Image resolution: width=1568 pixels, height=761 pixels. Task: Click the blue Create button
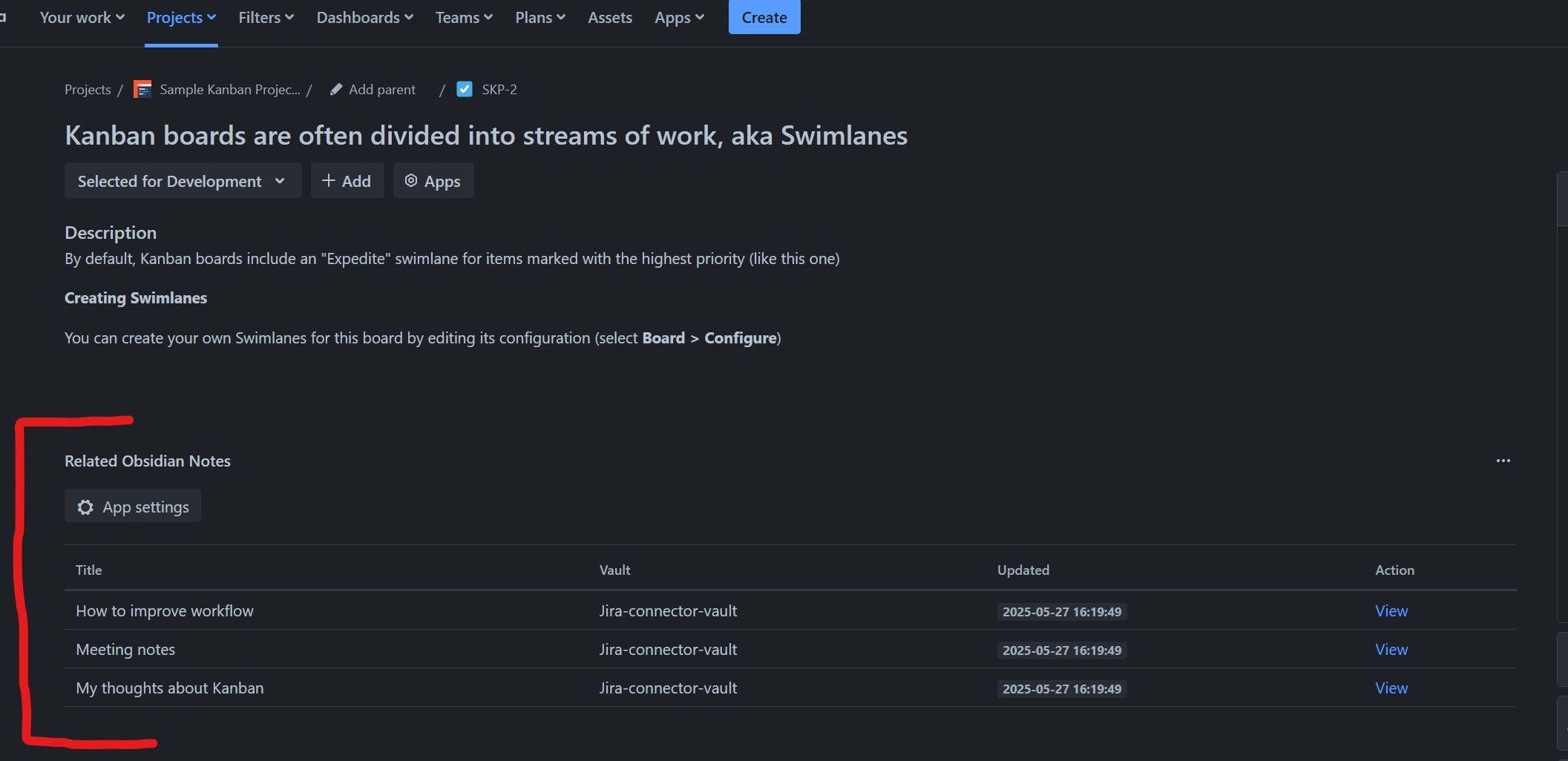(x=764, y=17)
